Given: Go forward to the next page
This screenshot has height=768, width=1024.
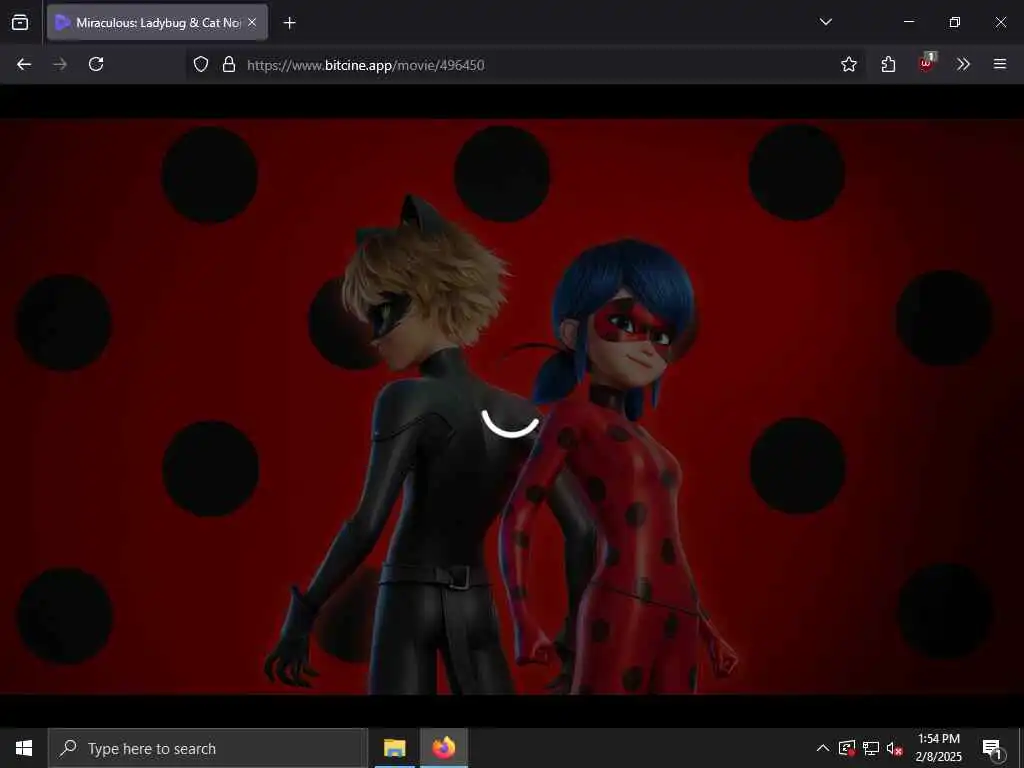Looking at the screenshot, I should (x=60, y=64).
